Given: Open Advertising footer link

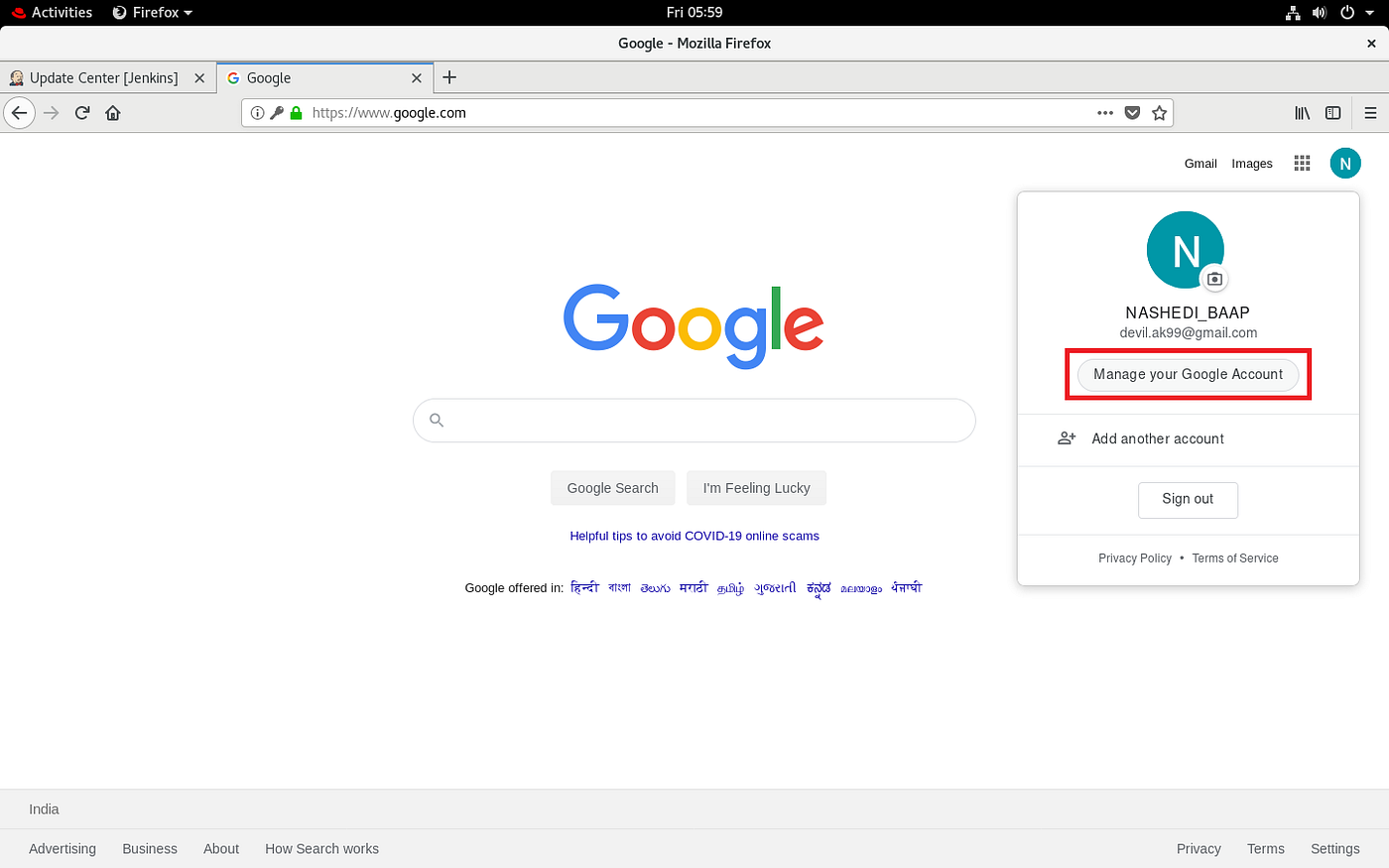Looking at the screenshot, I should [63, 849].
